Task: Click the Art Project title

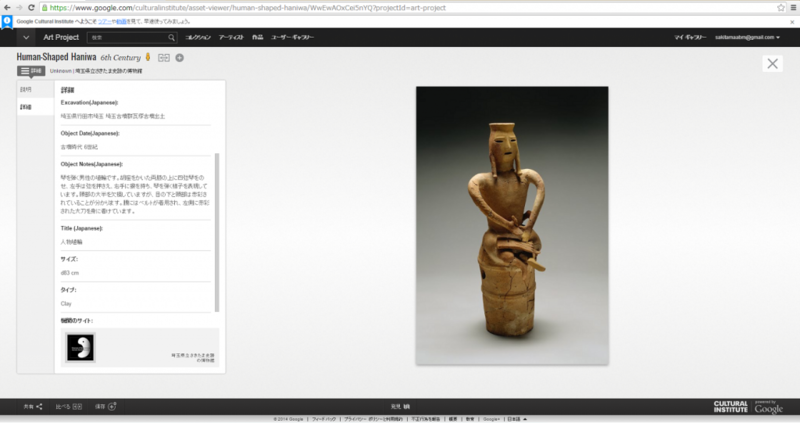Action: click(x=61, y=37)
